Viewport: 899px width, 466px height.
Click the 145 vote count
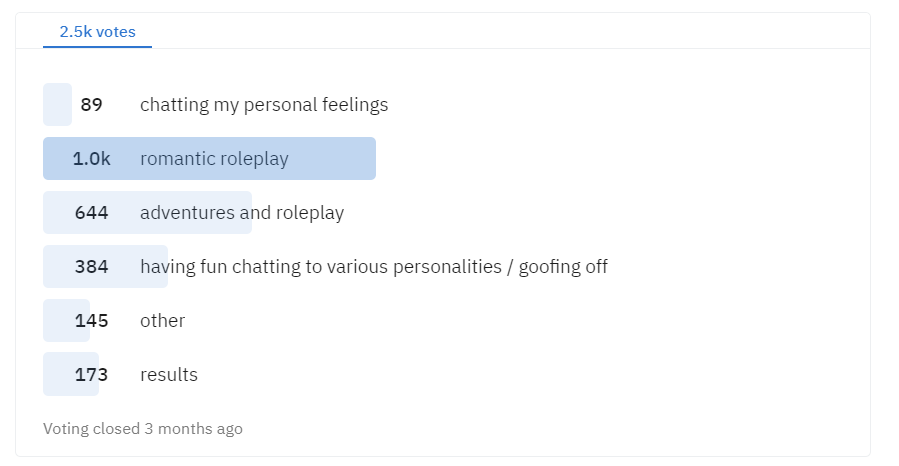coord(91,320)
